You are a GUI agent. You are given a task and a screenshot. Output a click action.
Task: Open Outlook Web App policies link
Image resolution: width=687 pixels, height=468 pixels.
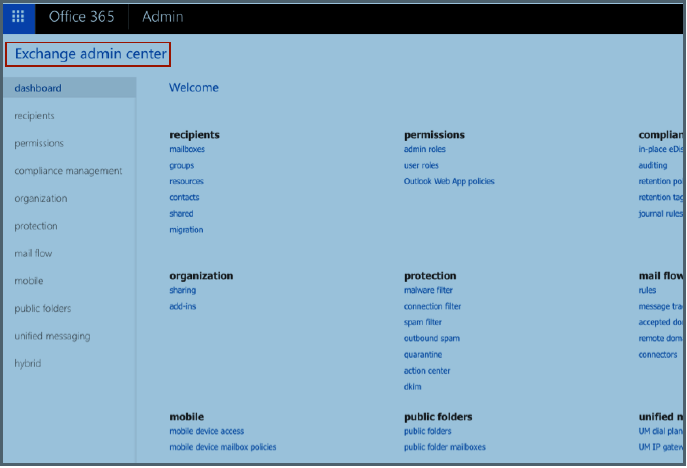449,181
